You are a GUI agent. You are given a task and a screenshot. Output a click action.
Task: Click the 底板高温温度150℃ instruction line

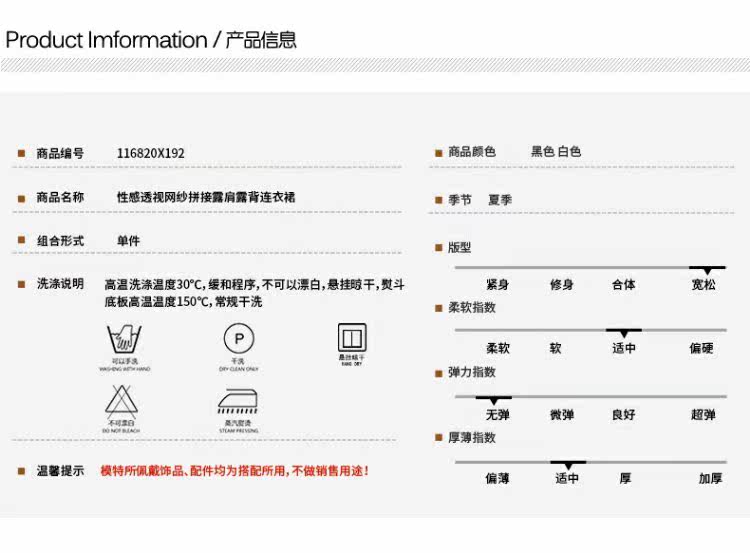point(183,302)
